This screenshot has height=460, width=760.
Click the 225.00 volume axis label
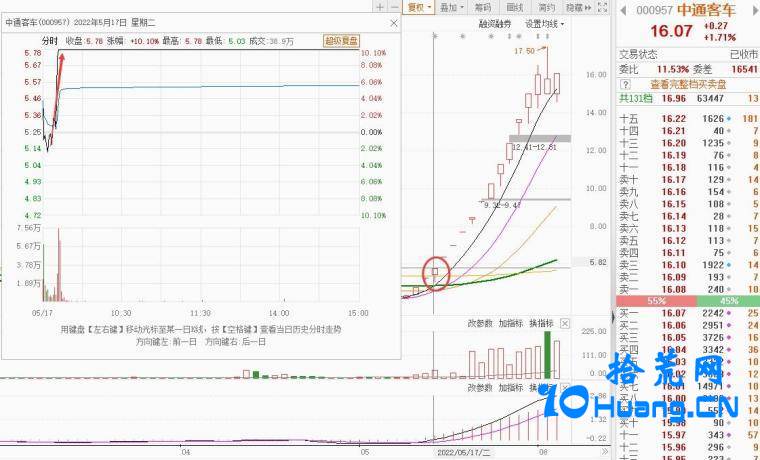tap(596, 332)
